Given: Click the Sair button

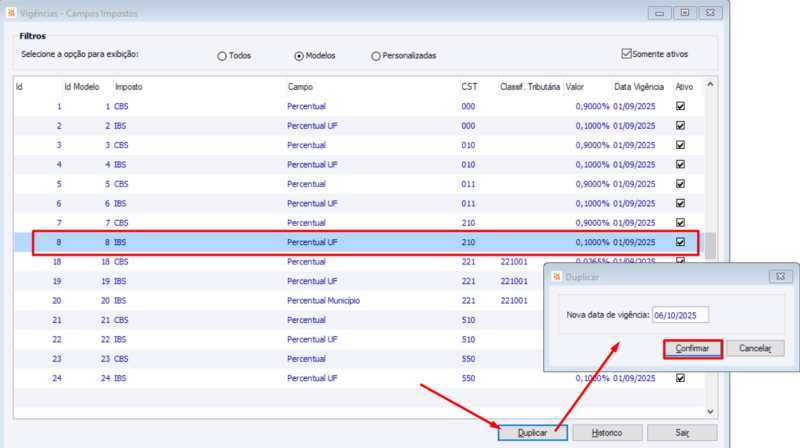Looking at the screenshot, I should (682, 433).
